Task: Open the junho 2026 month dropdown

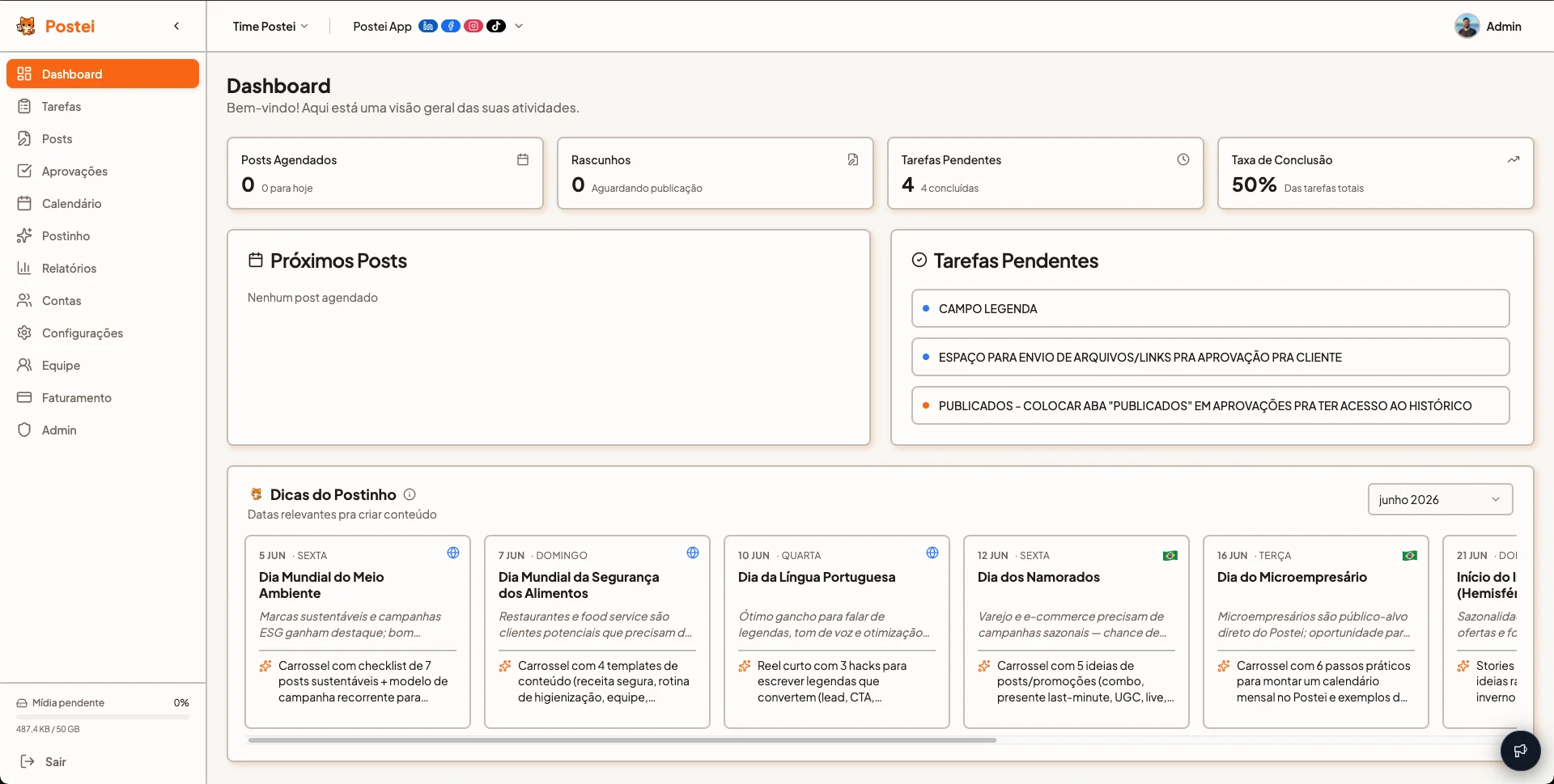Action: coord(1440,499)
